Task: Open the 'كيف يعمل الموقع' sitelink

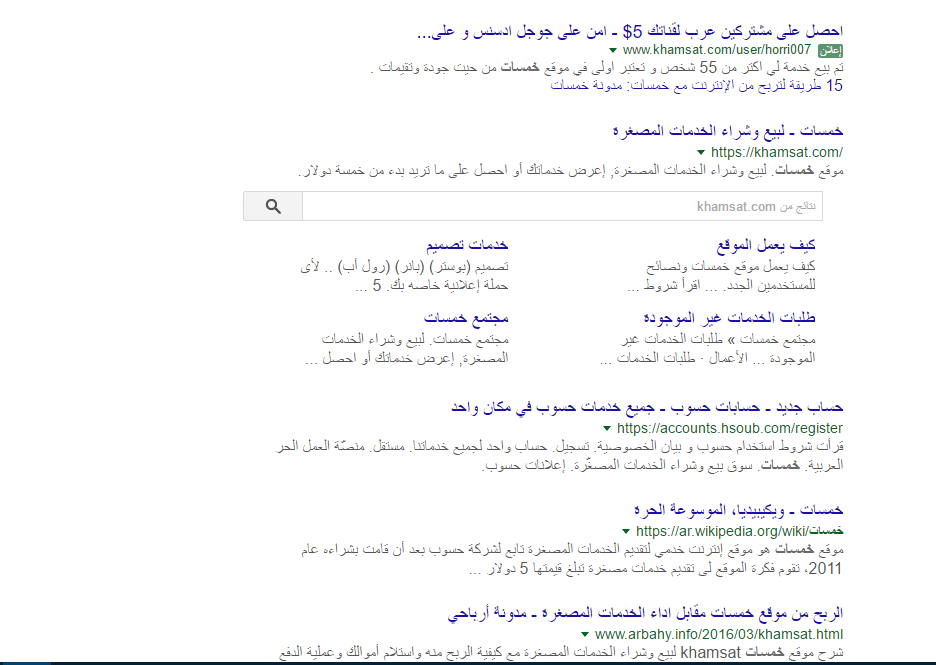Action: [x=766, y=245]
